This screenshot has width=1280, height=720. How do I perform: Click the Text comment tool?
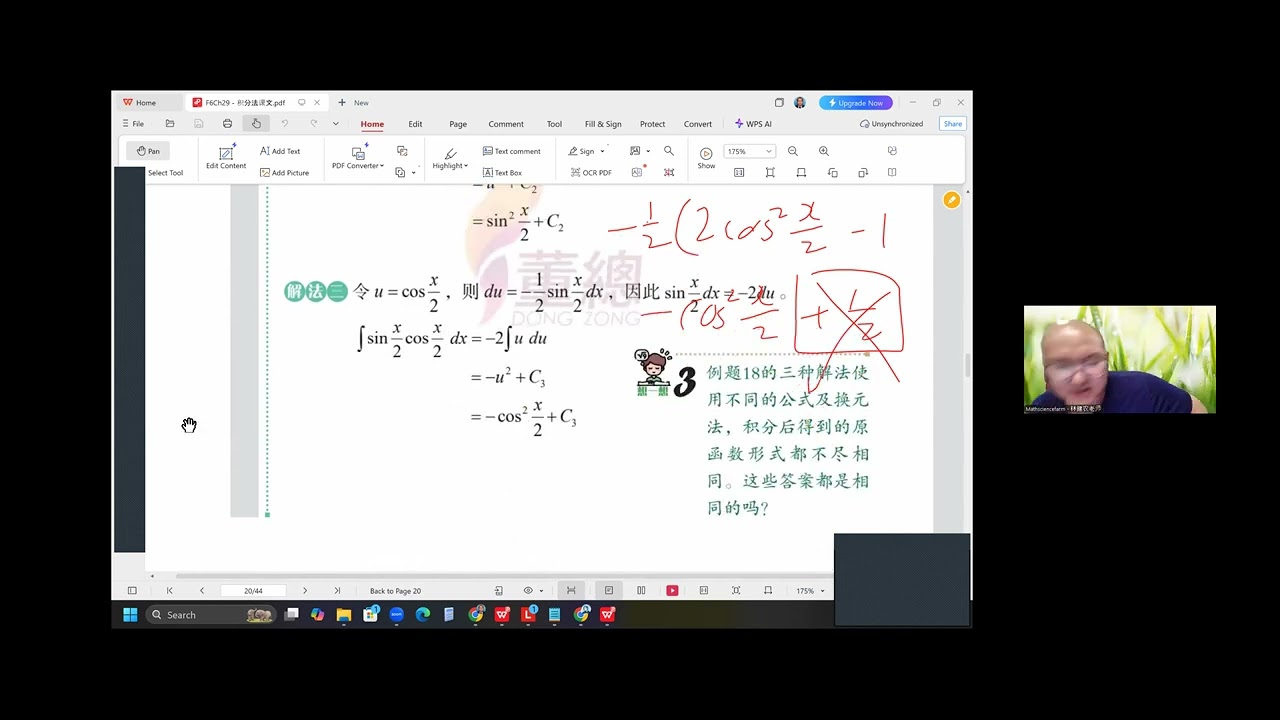pyautogui.click(x=511, y=151)
